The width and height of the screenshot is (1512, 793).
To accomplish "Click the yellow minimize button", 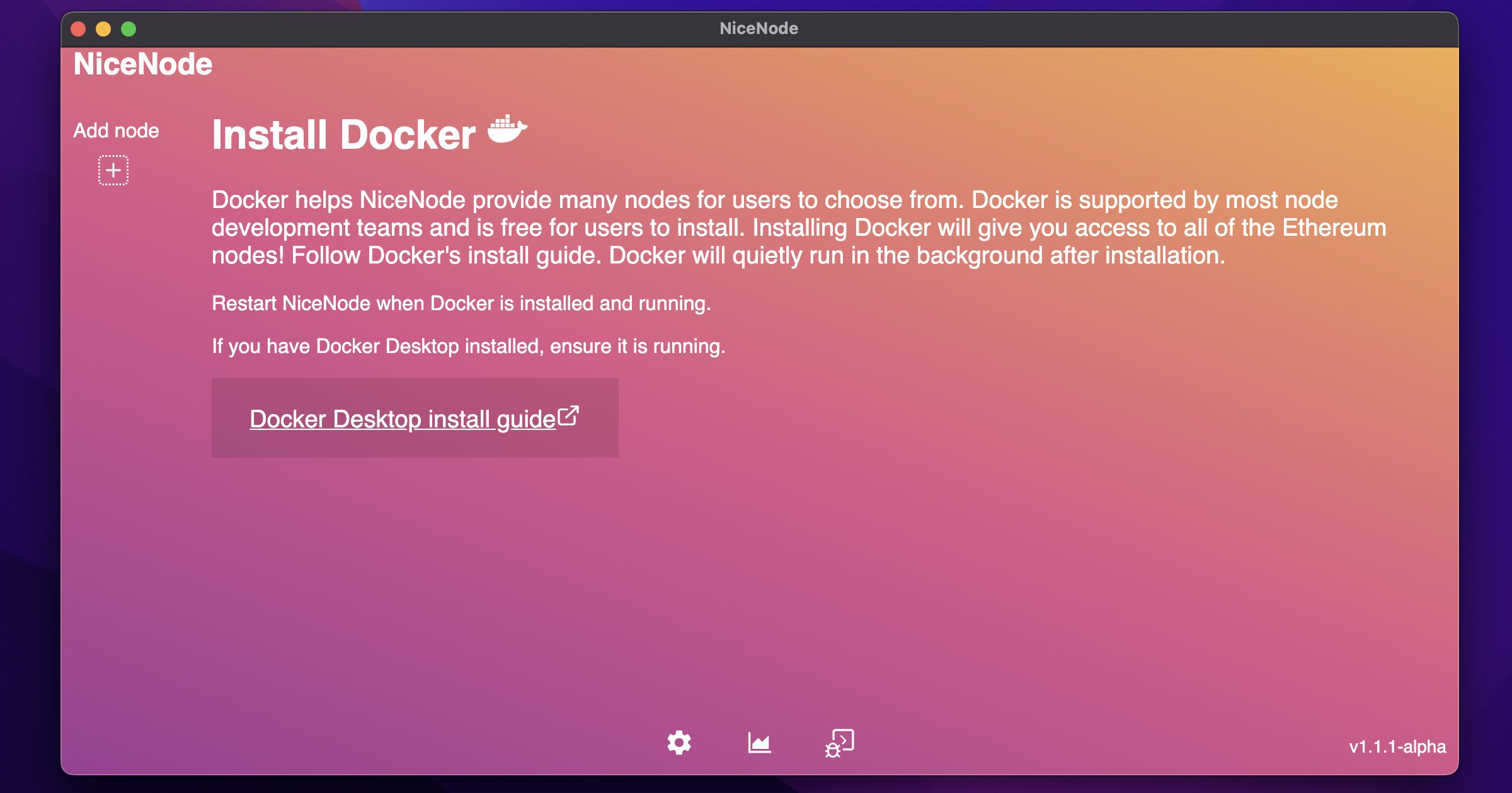I will coord(102,28).
